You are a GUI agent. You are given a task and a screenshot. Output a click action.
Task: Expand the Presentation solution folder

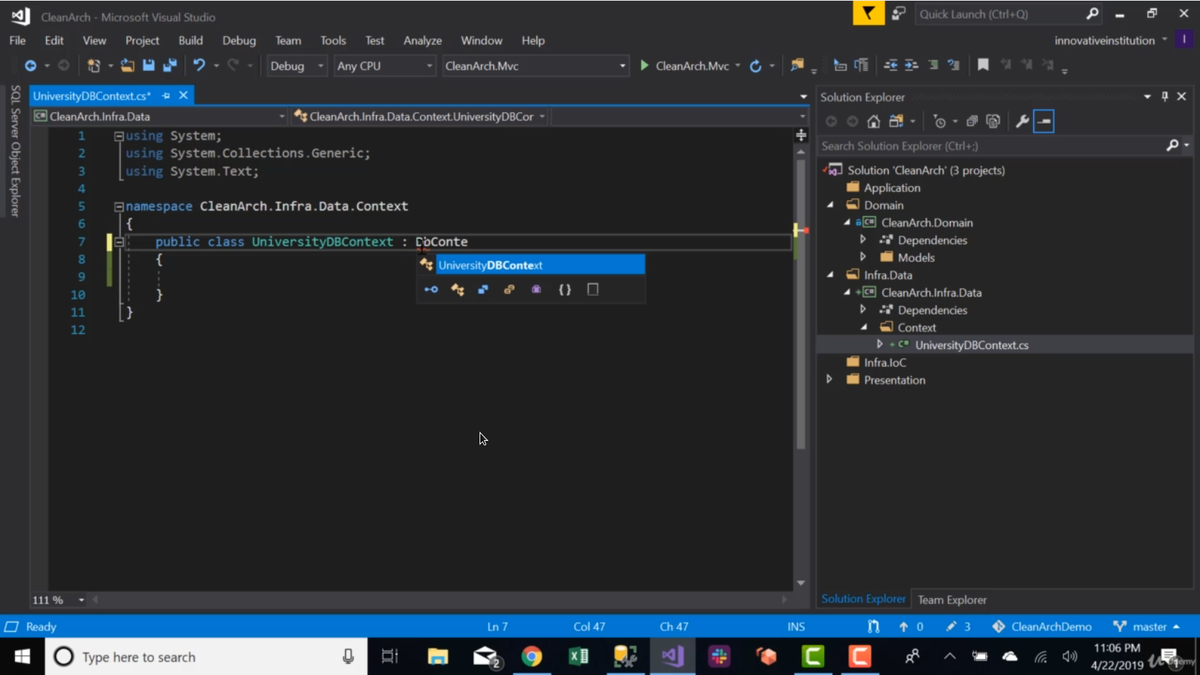(x=829, y=380)
